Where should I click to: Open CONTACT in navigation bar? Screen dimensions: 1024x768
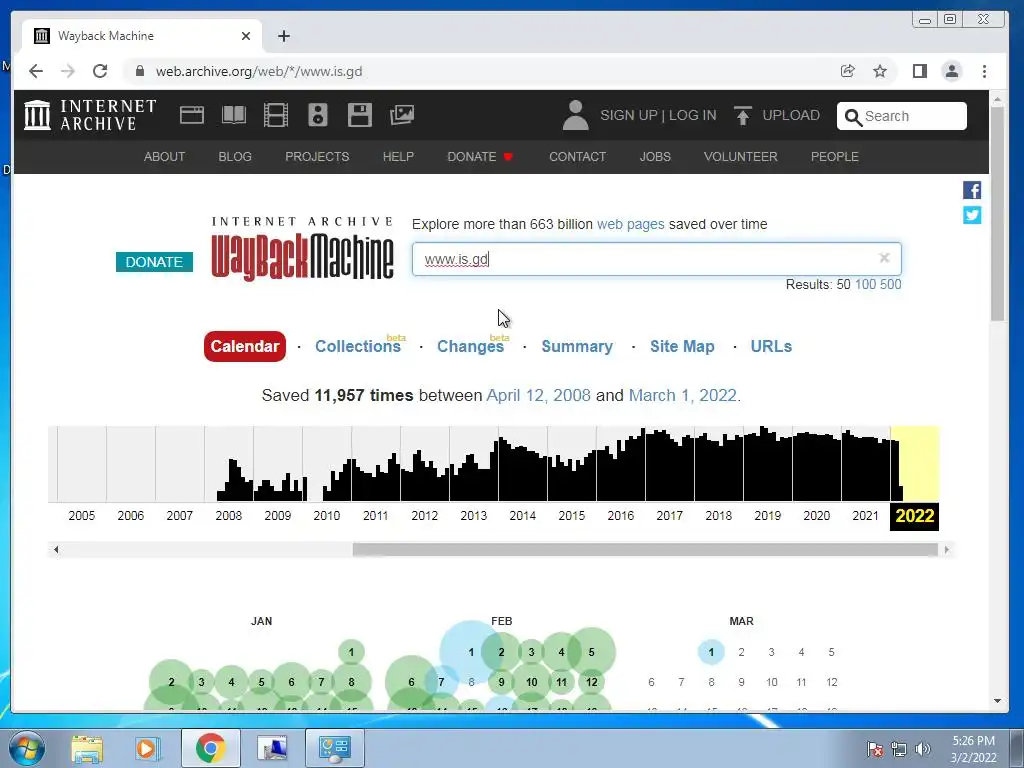577,157
